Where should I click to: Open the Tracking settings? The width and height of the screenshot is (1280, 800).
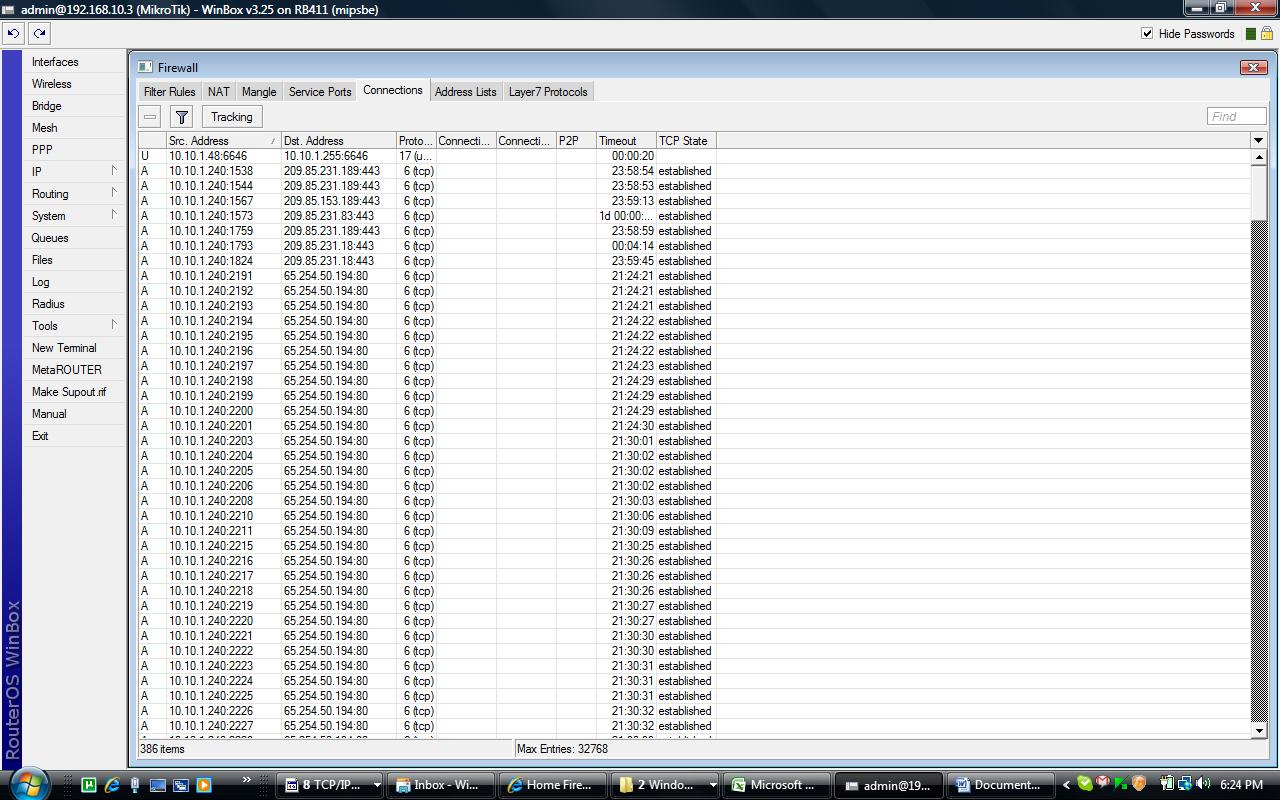coord(231,116)
